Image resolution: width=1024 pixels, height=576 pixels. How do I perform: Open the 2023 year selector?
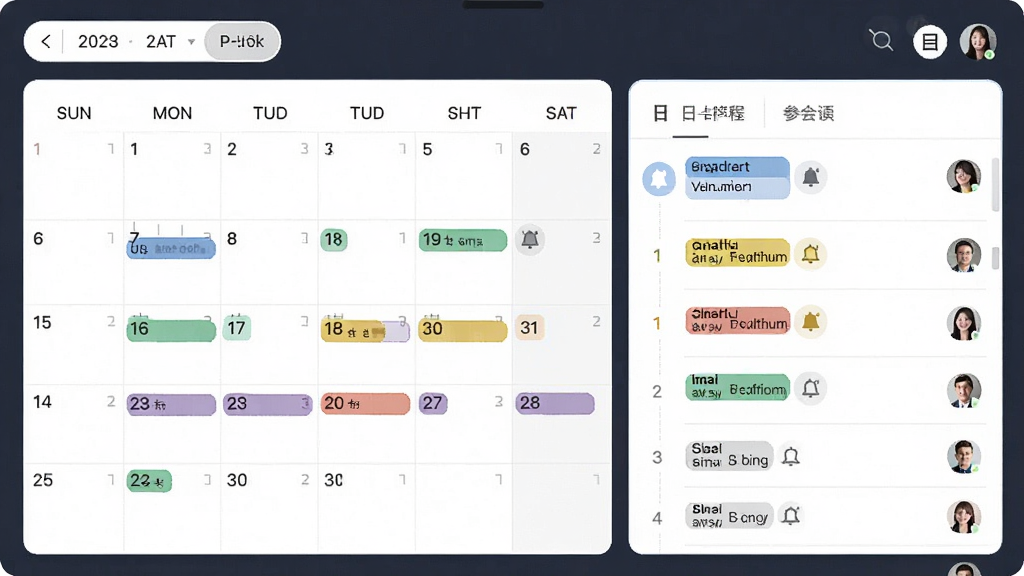[x=98, y=42]
